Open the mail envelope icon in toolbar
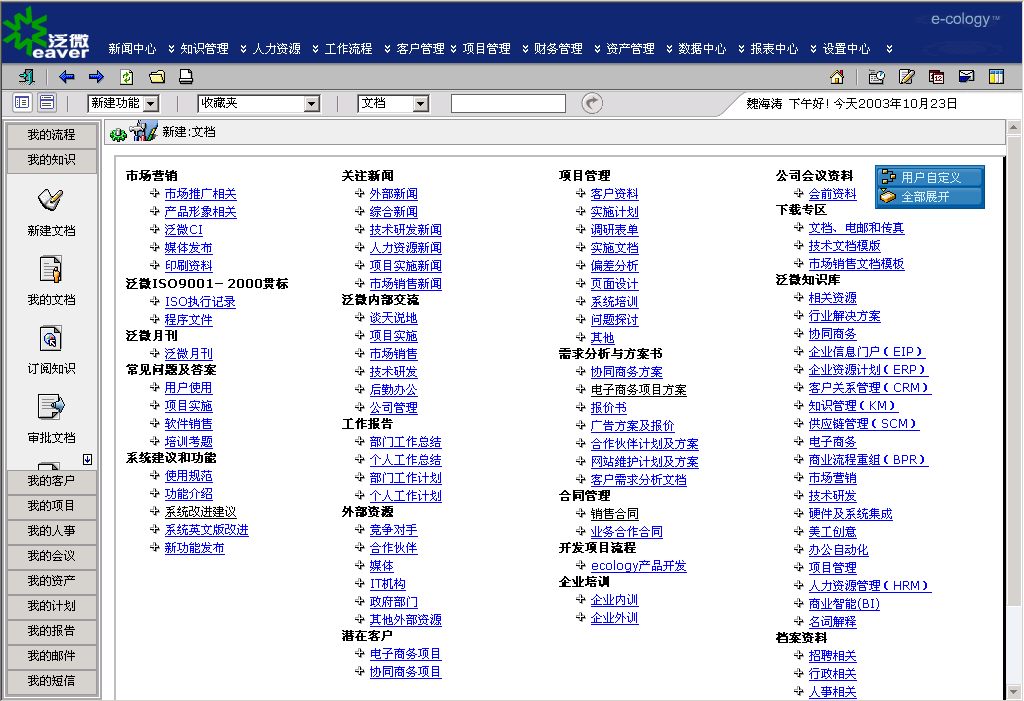 967,77
